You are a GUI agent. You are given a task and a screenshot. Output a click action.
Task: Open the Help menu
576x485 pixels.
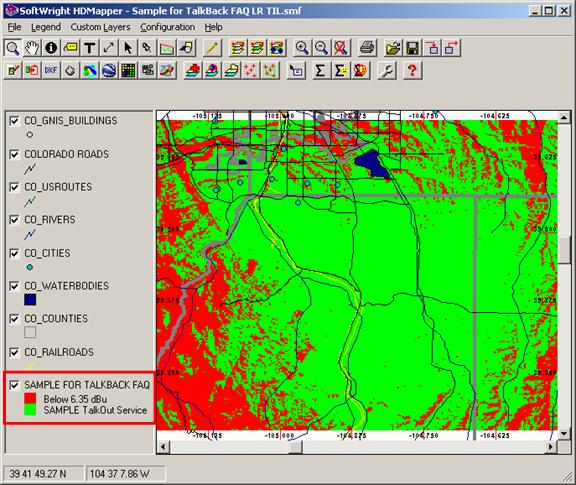[x=213, y=27]
